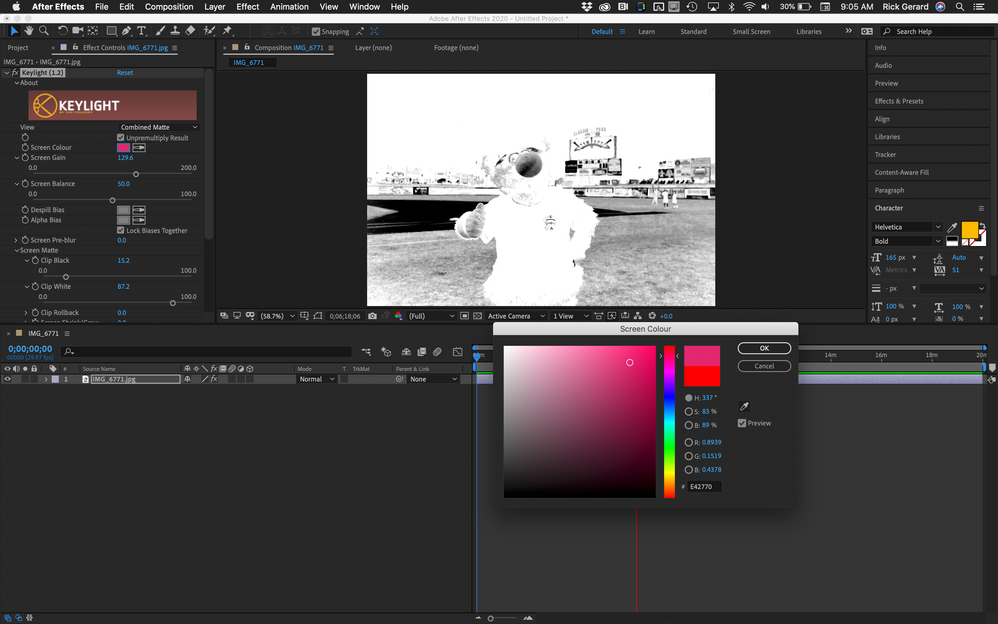Select the Hand tool in toolbar
The width and height of the screenshot is (998, 624).
pos(30,31)
